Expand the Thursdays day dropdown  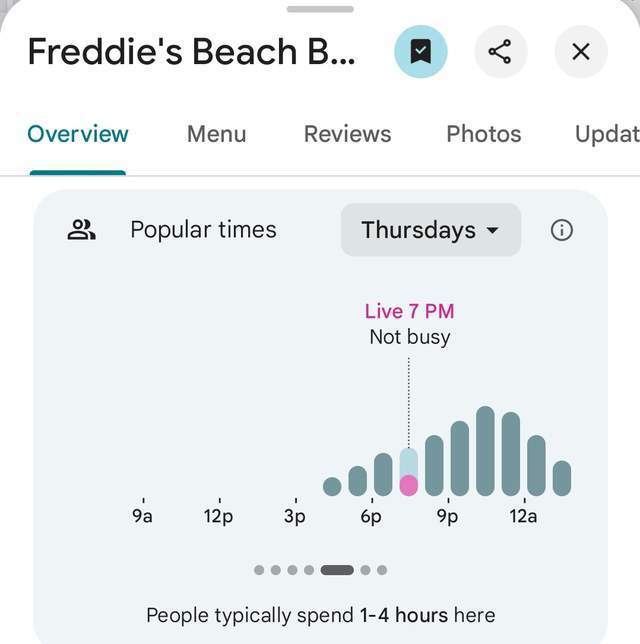(430, 230)
